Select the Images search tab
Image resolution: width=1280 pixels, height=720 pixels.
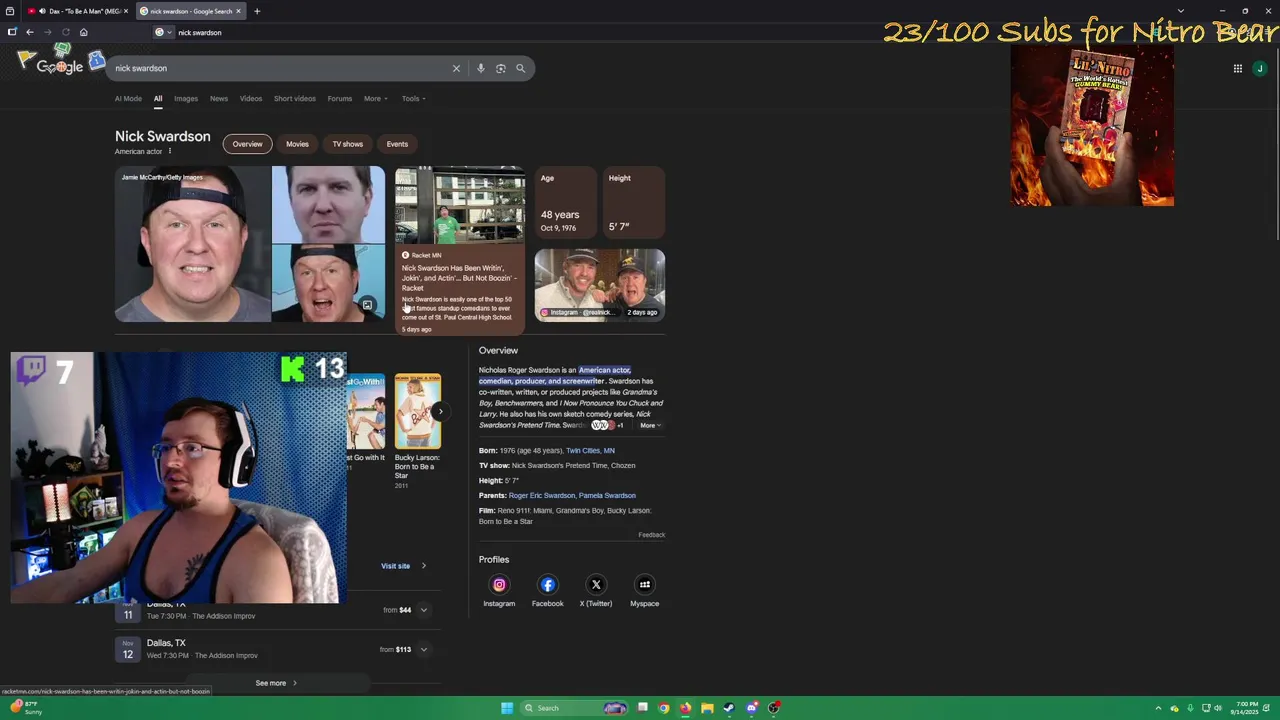point(186,98)
